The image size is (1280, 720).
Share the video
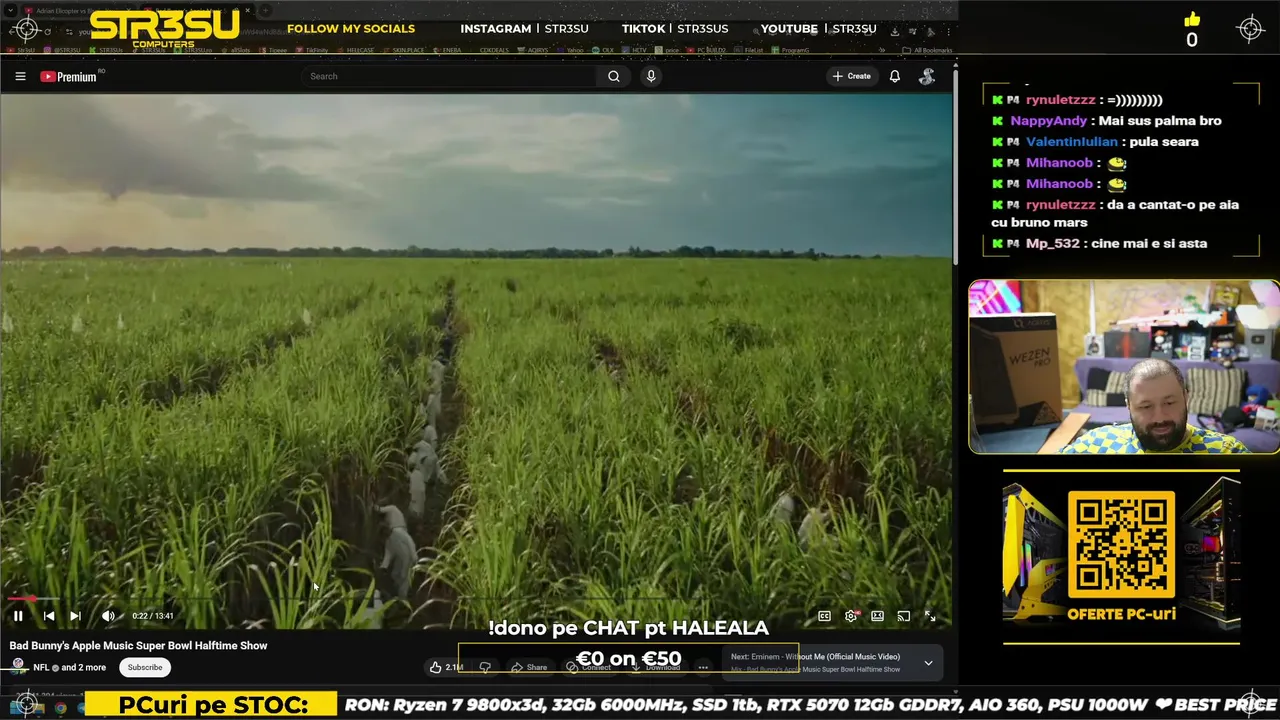[x=529, y=667]
